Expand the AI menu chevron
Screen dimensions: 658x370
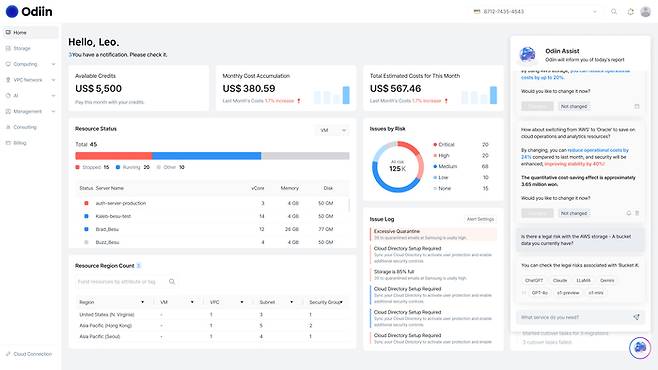[x=53, y=96]
